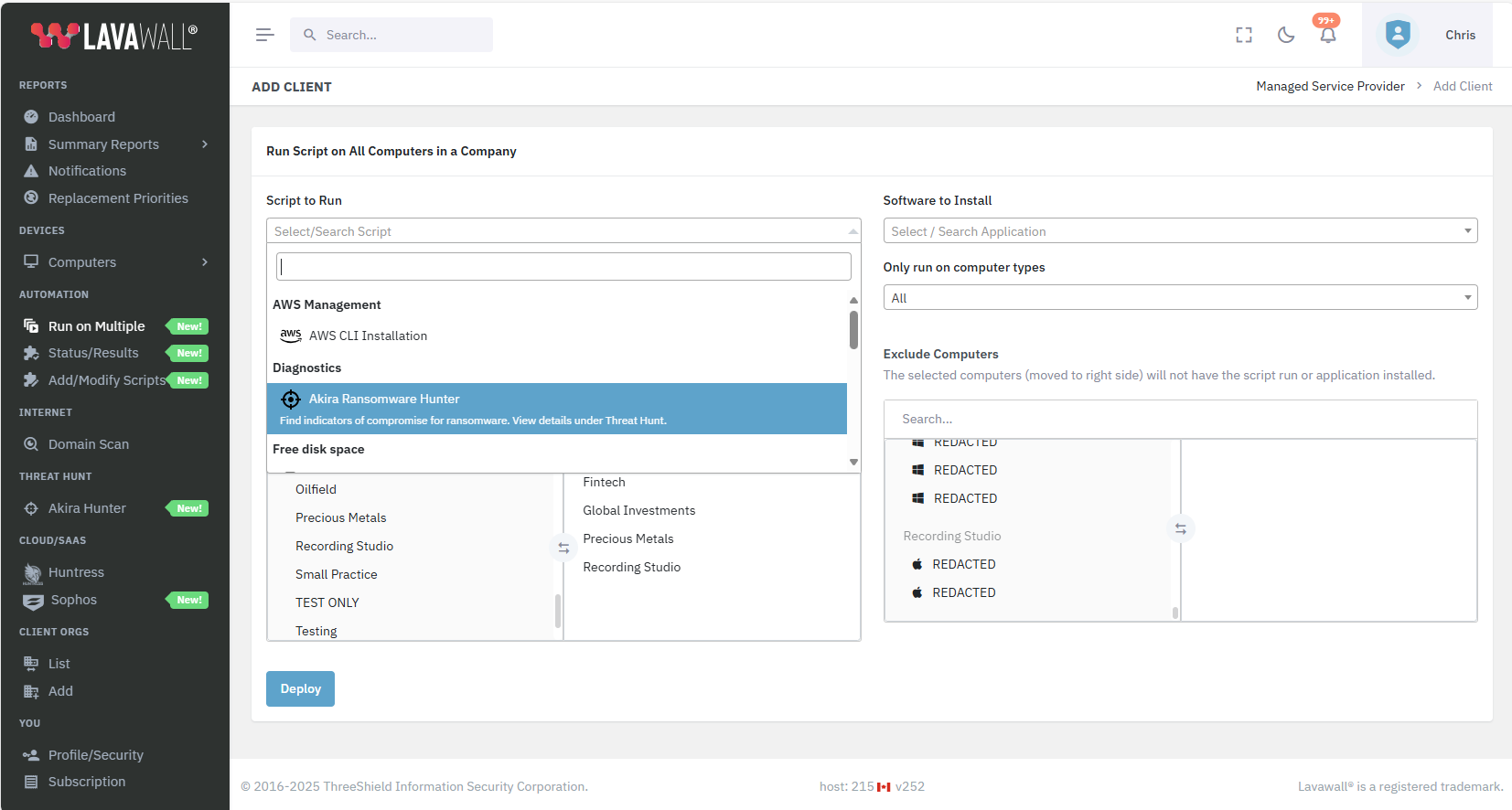Click the Client Orgs List icon
Viewport: 1512px width, 810px height.
click(x=31, y=664)
